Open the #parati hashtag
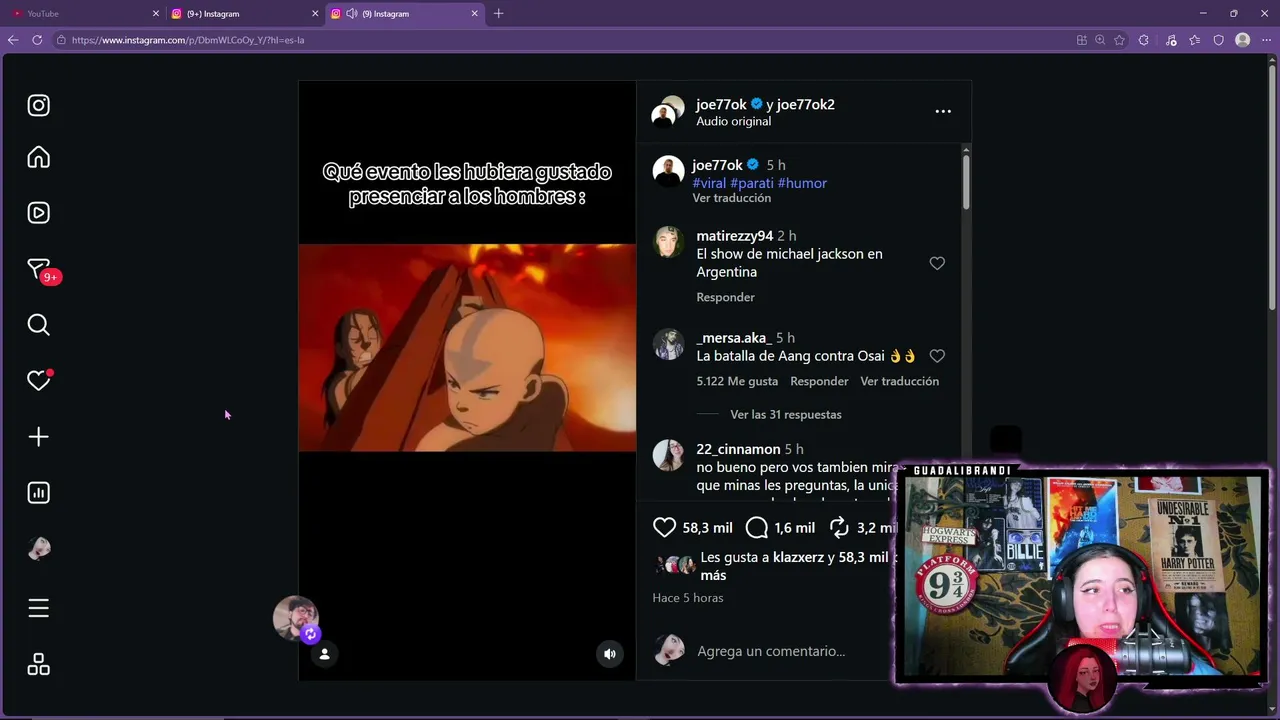Screen dimensions: 1280x720 click(752, 183)
